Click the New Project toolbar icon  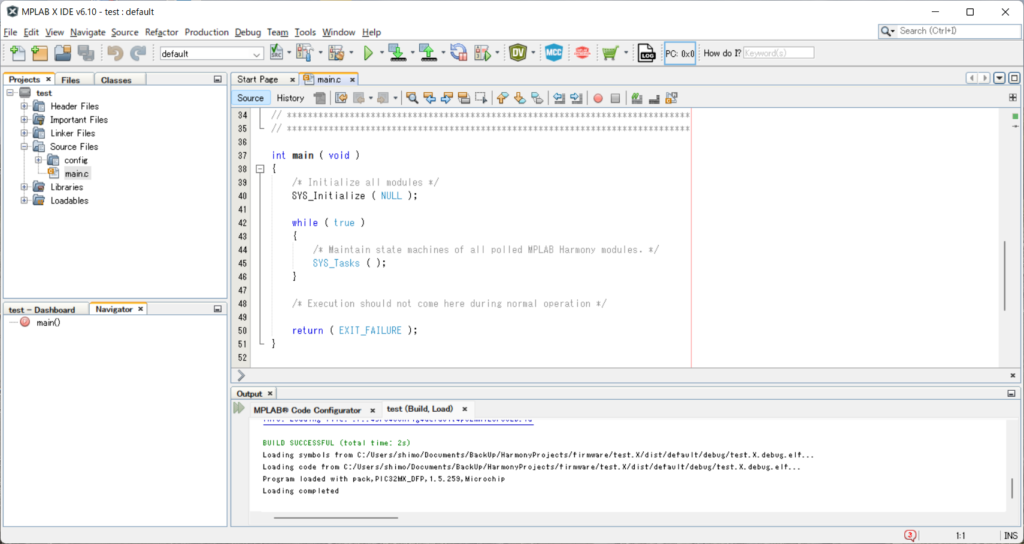39,53
